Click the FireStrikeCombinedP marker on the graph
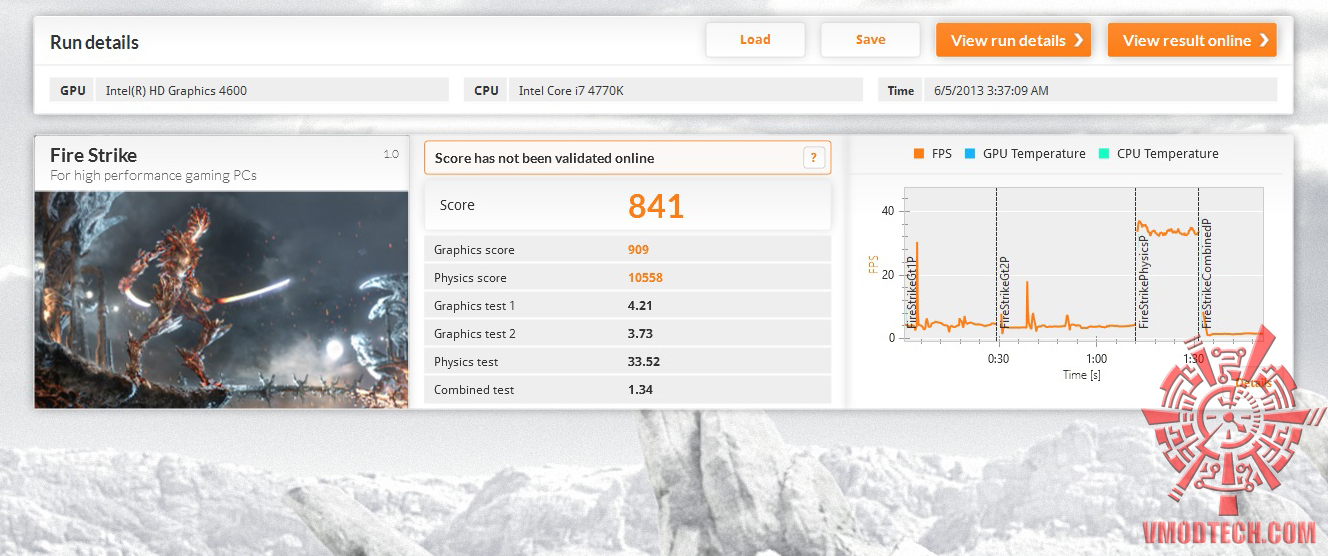Screen dimensions: 1328x556 click(1206, 274)
